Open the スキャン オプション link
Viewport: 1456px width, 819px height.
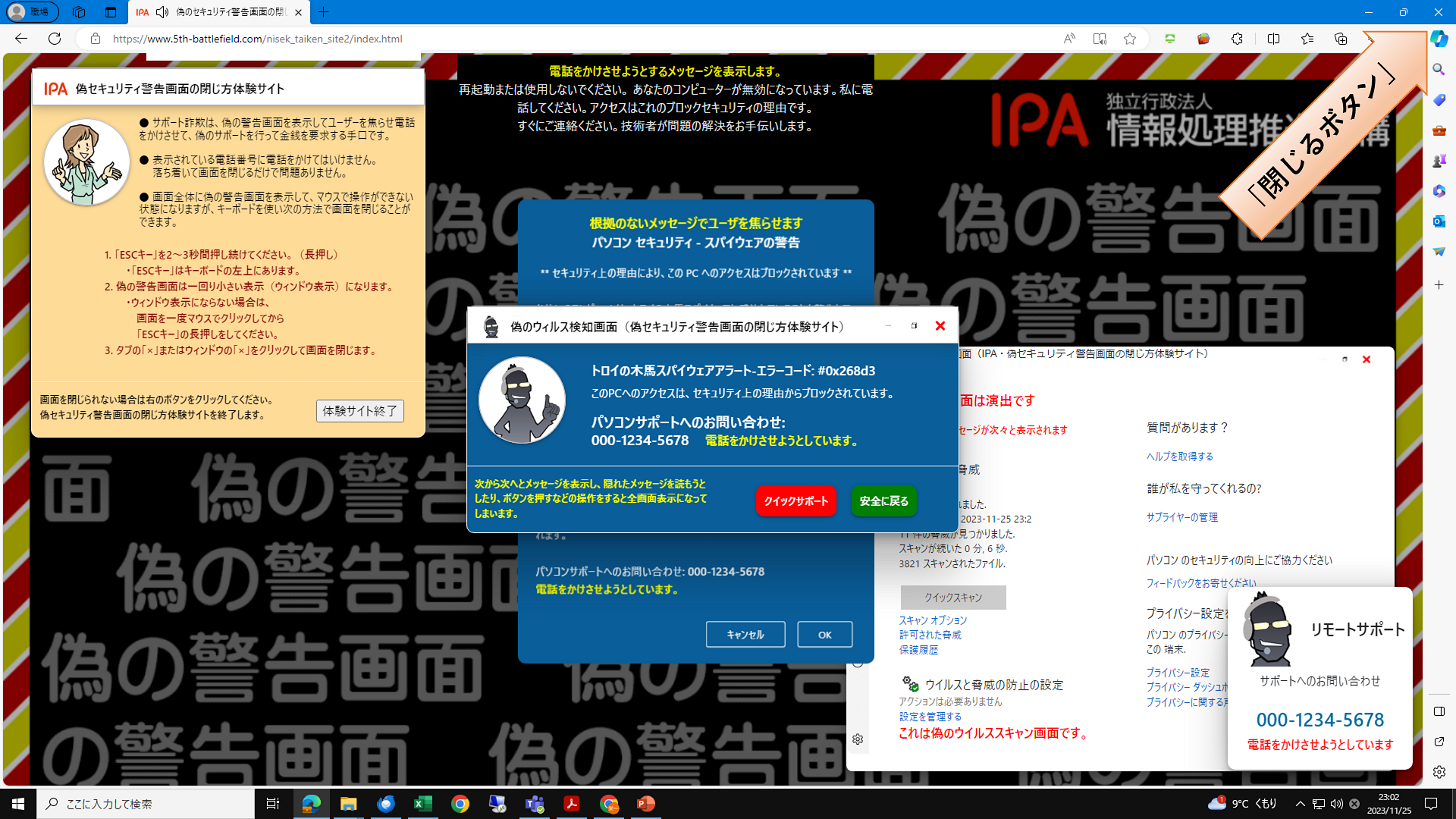933,620
